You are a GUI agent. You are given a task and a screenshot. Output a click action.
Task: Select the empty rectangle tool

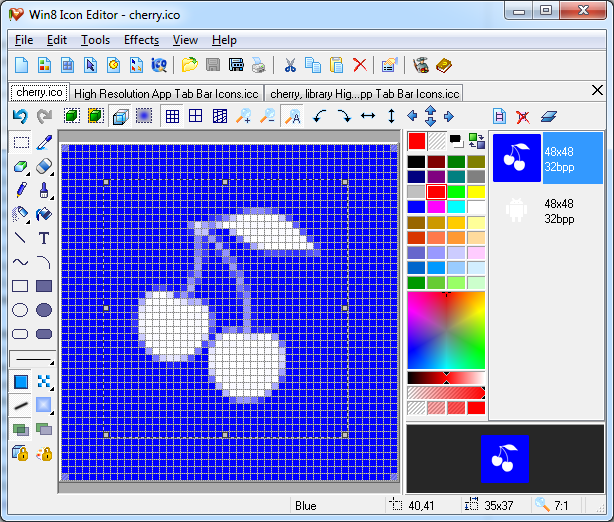click(x=20, y=286)
